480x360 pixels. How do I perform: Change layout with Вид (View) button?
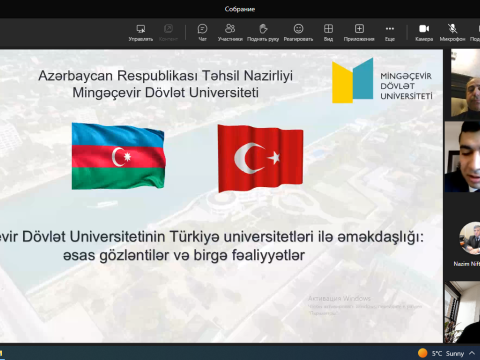pos(328,33)
